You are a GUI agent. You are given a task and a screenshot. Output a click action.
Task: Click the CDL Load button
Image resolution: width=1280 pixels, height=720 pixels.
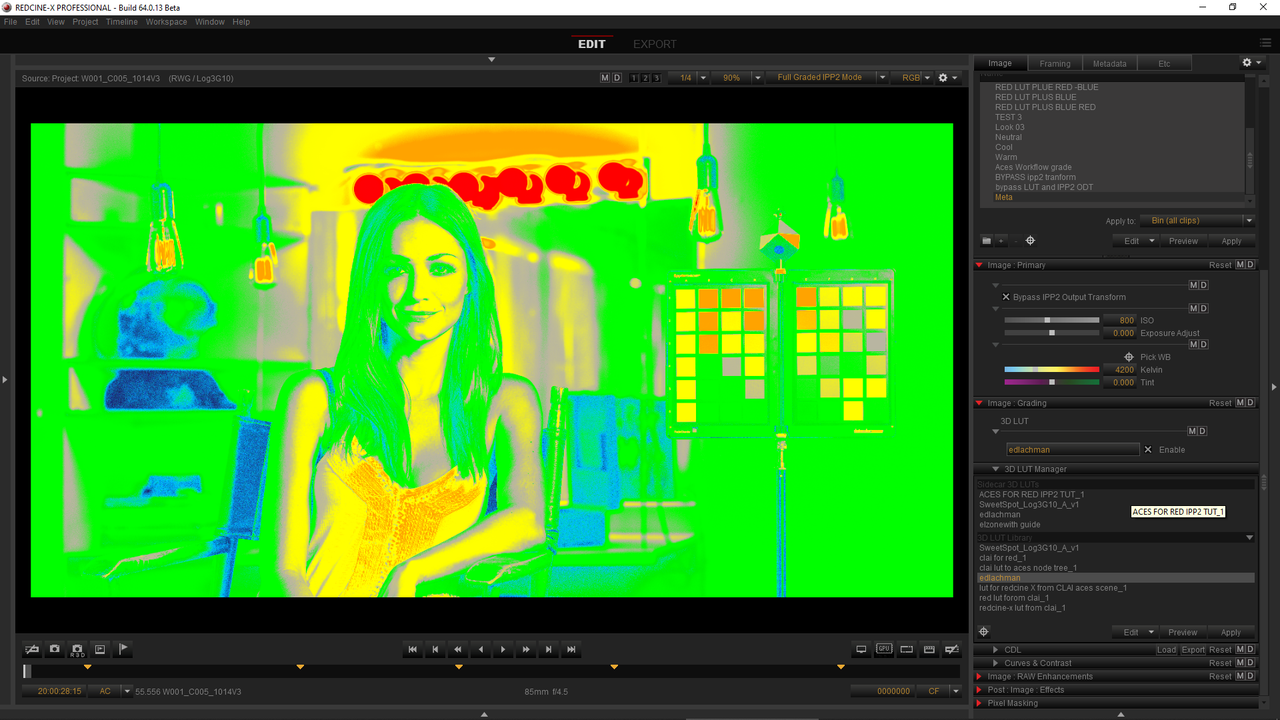click(1166, 650)
